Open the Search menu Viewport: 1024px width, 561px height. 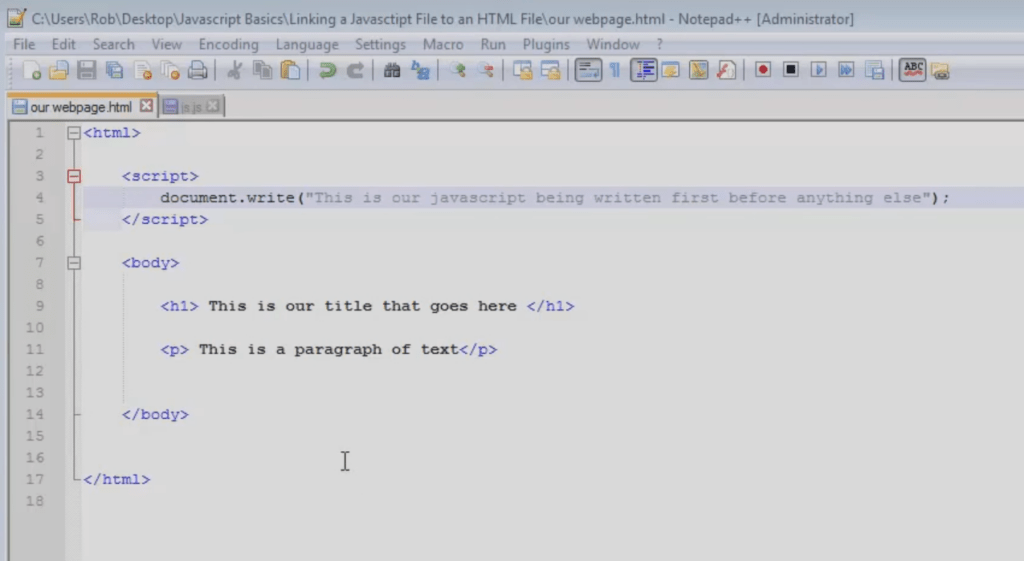(x=114, y=44)
